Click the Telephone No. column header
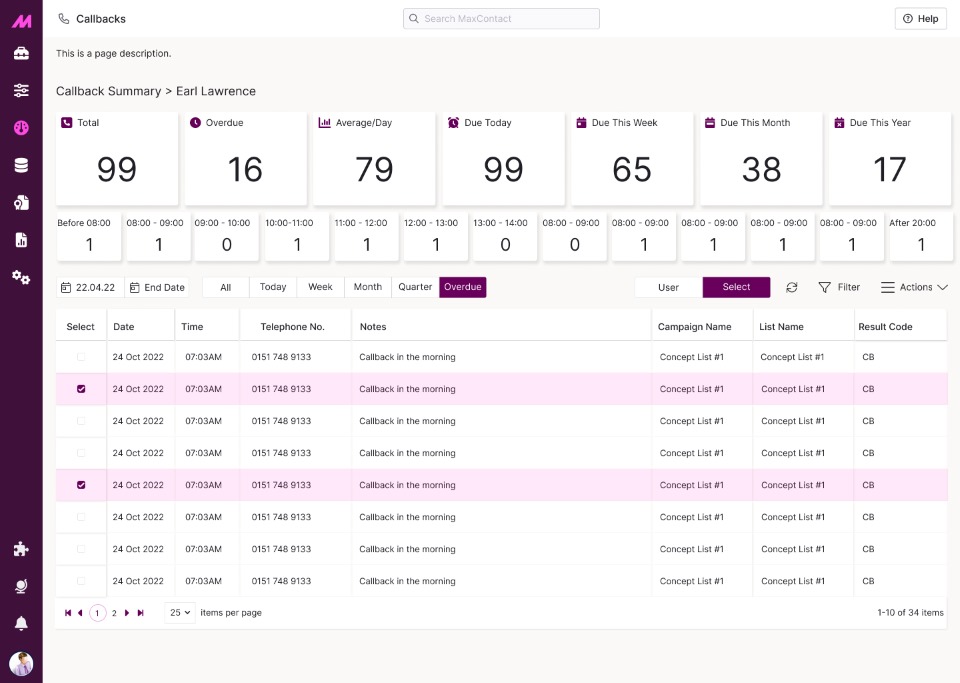The height and width of the screenshot is (683, 960). 293,327
